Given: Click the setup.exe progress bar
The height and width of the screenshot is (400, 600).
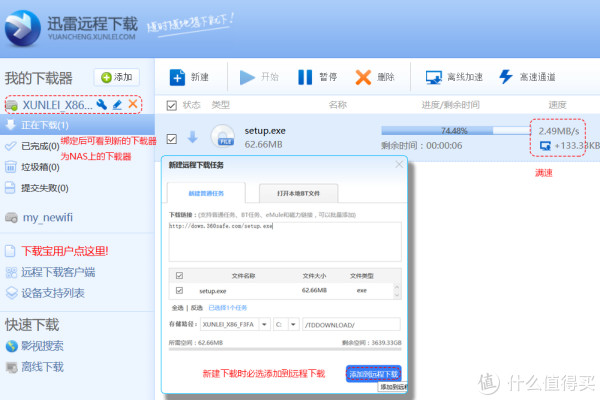Looking at the screenshot, I should click(455, 131).
